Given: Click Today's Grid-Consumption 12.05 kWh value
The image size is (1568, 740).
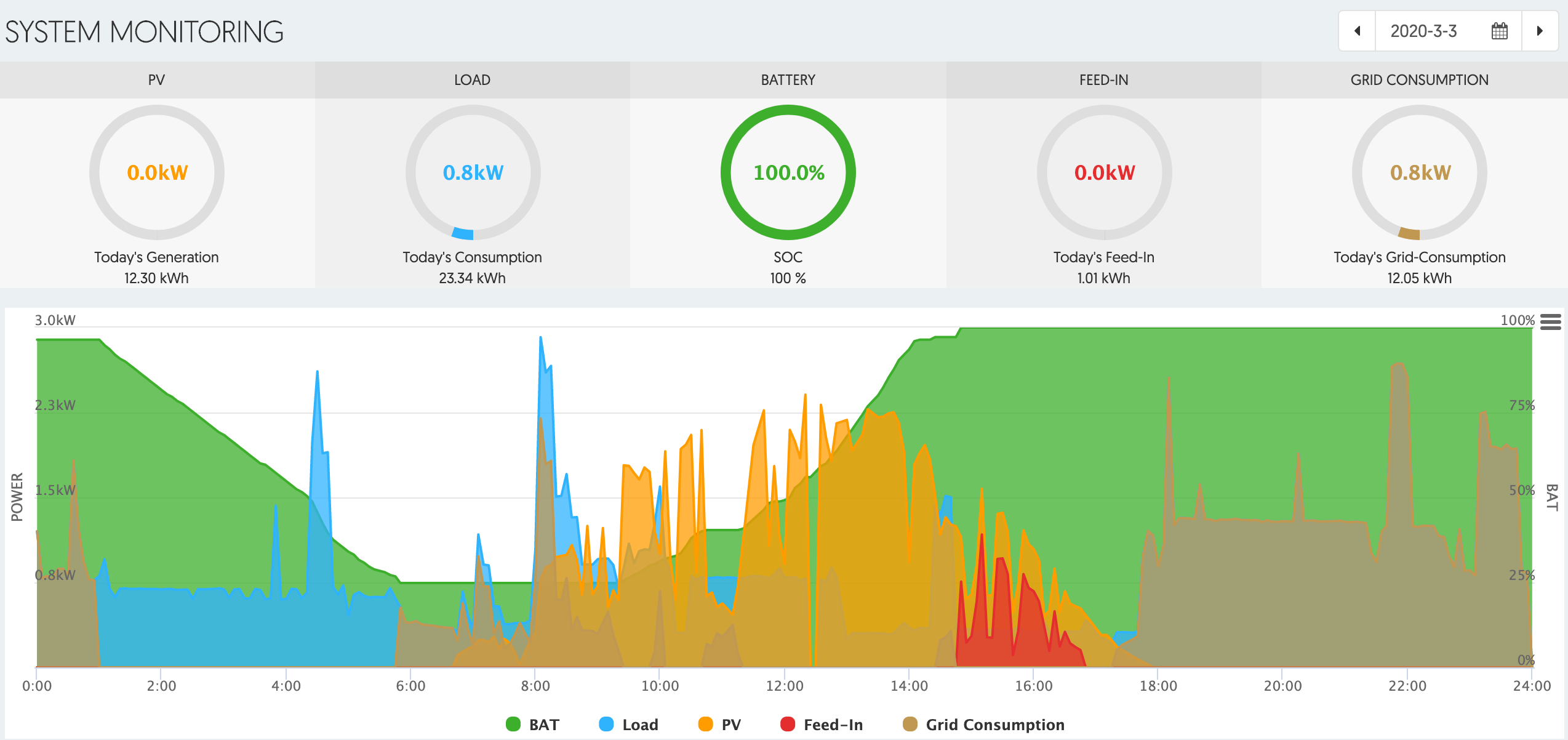Looking at the screenshot, I should 1419,278.
